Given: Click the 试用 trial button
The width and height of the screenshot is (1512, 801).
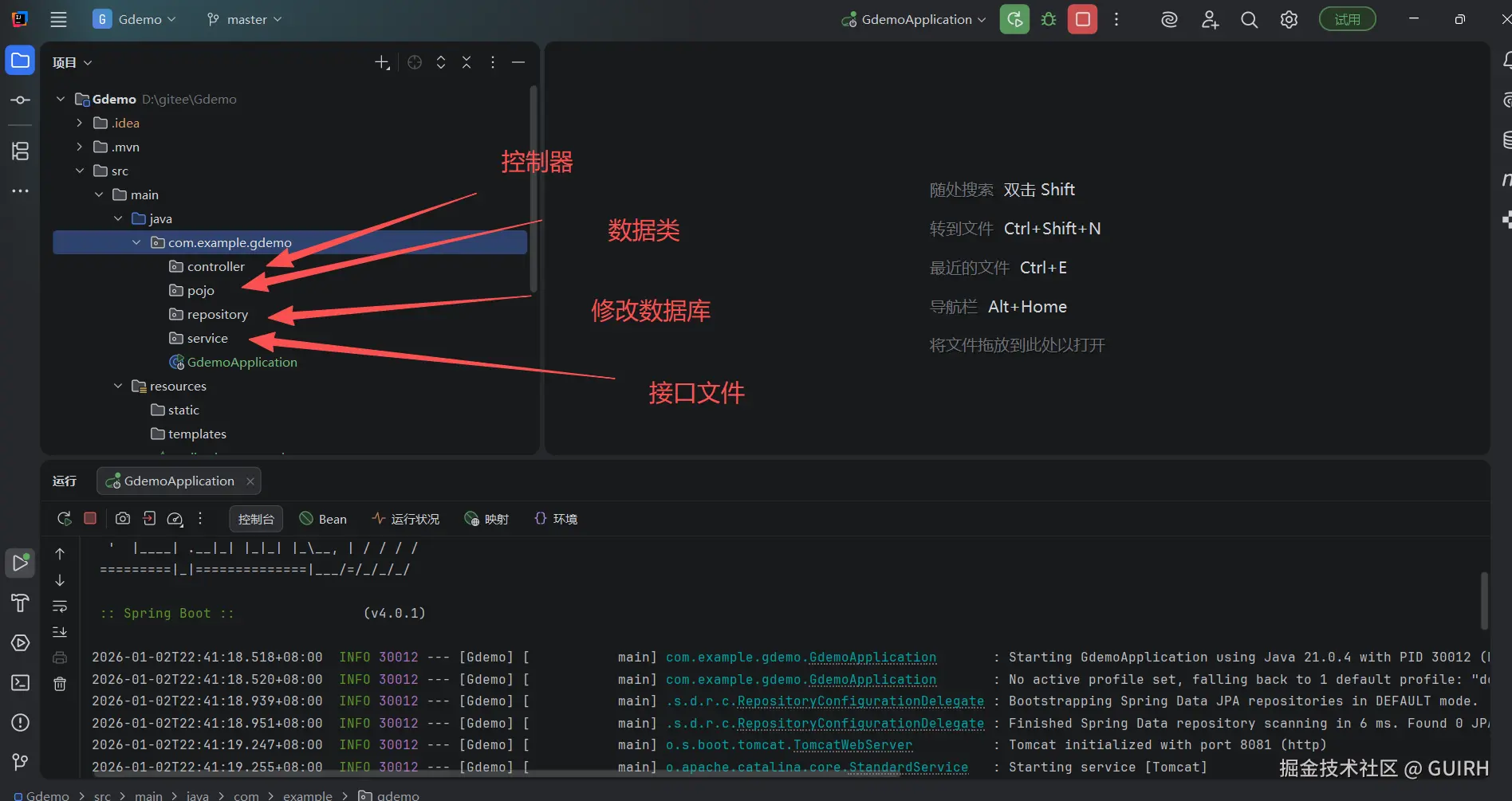Looking at the screenshot, I should [x=1348, y=19].
